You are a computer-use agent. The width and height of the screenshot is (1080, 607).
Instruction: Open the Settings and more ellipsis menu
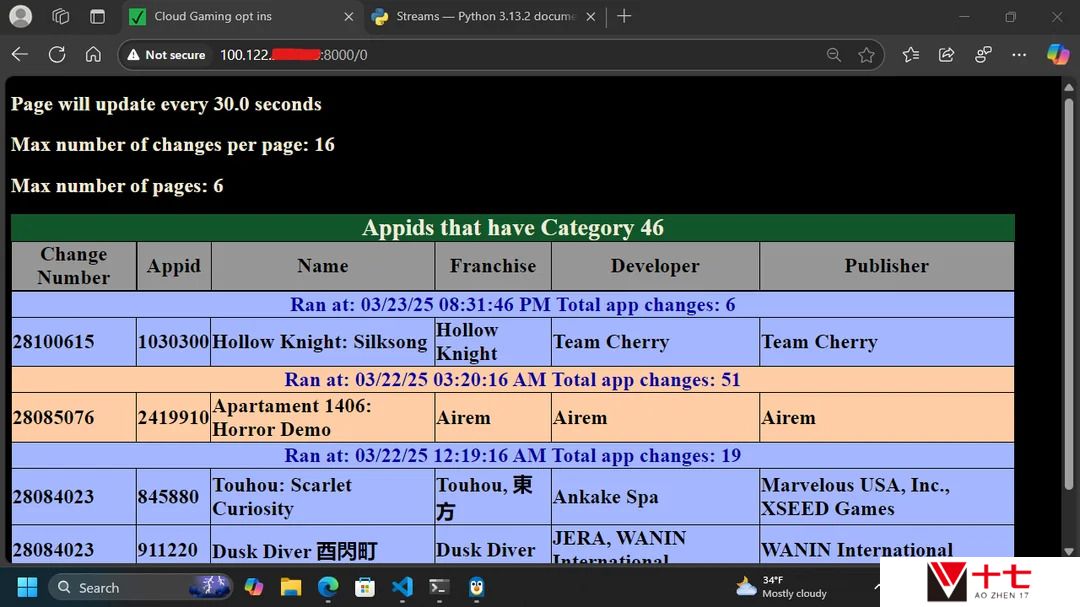click(x=1019, y=54)
